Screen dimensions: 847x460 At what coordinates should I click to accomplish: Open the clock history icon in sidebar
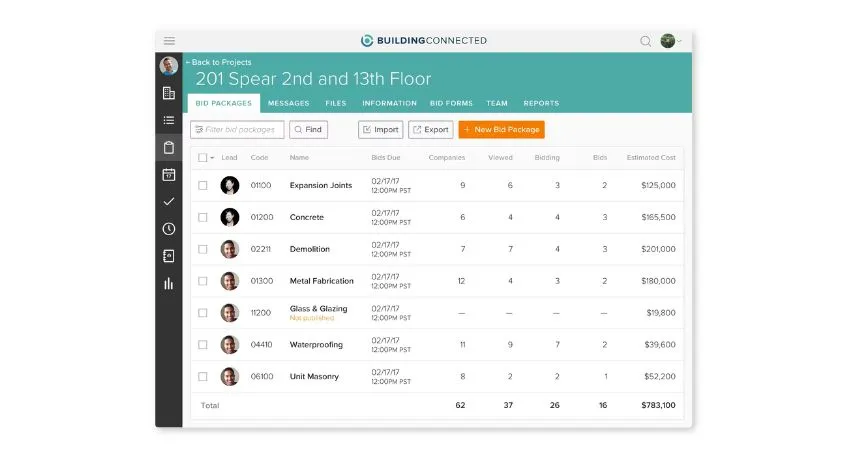(x=169, y=229)
